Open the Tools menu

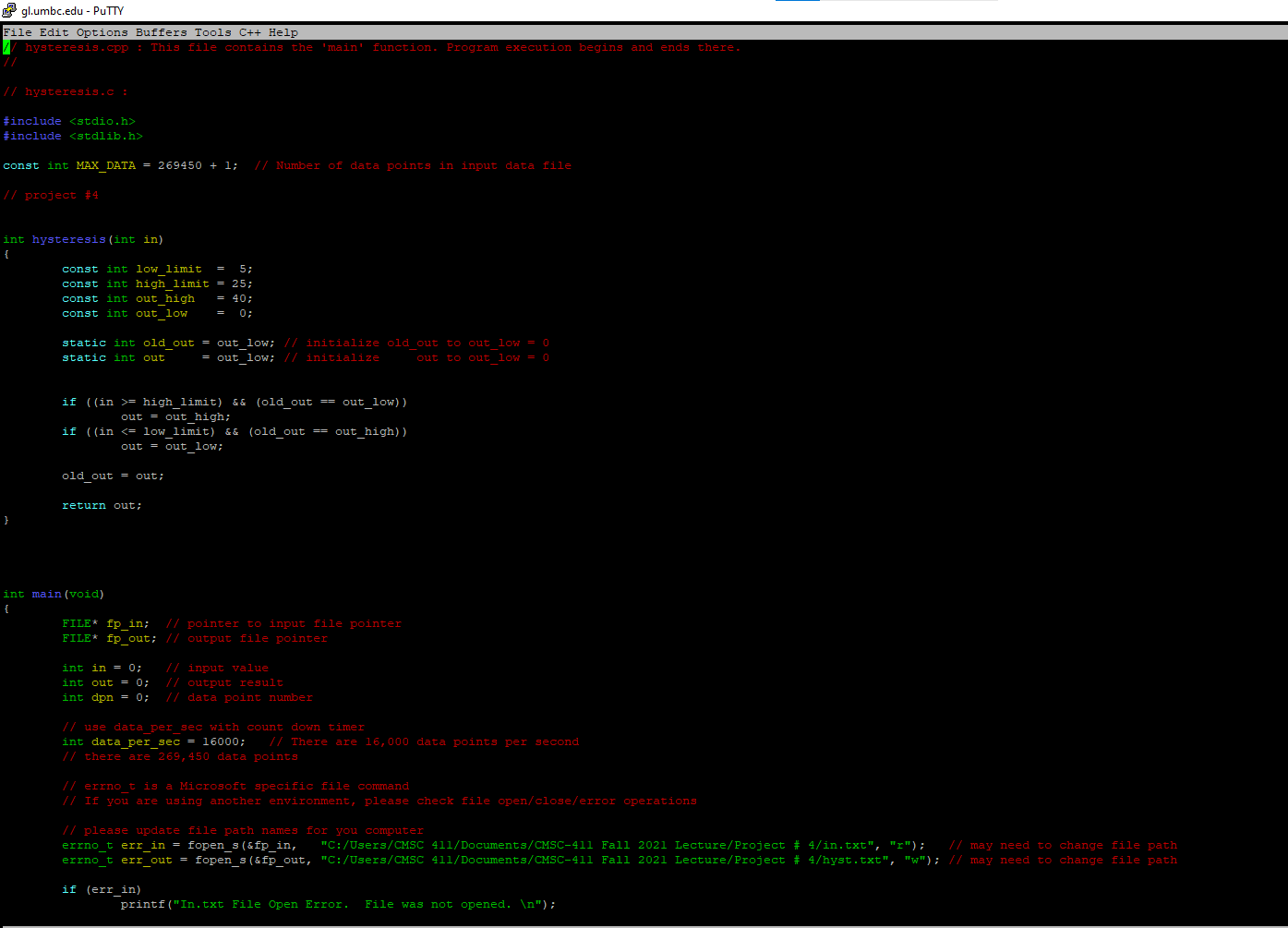point(213,31)
